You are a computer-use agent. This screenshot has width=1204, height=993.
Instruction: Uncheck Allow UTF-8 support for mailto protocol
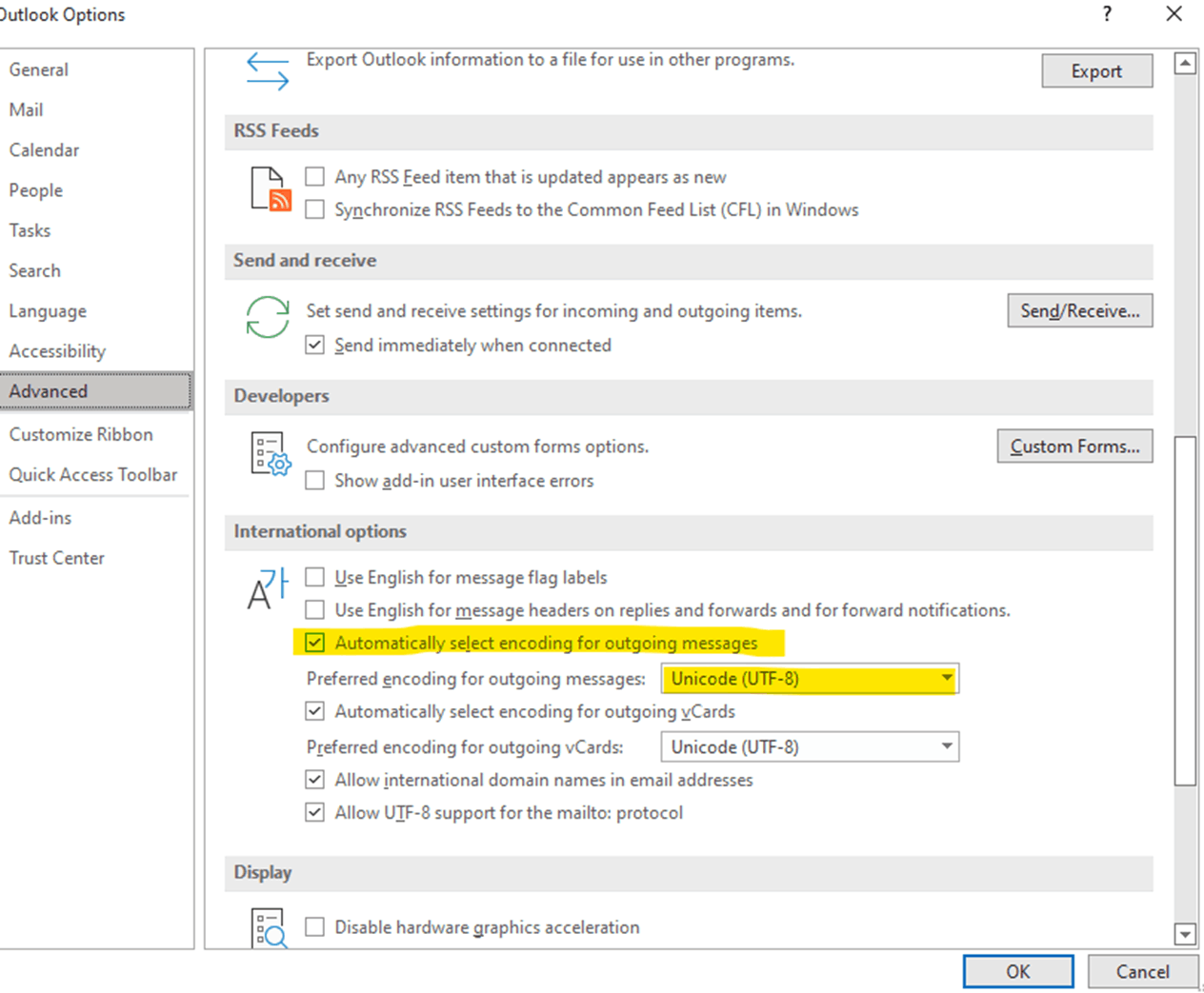tap(314, 812)
